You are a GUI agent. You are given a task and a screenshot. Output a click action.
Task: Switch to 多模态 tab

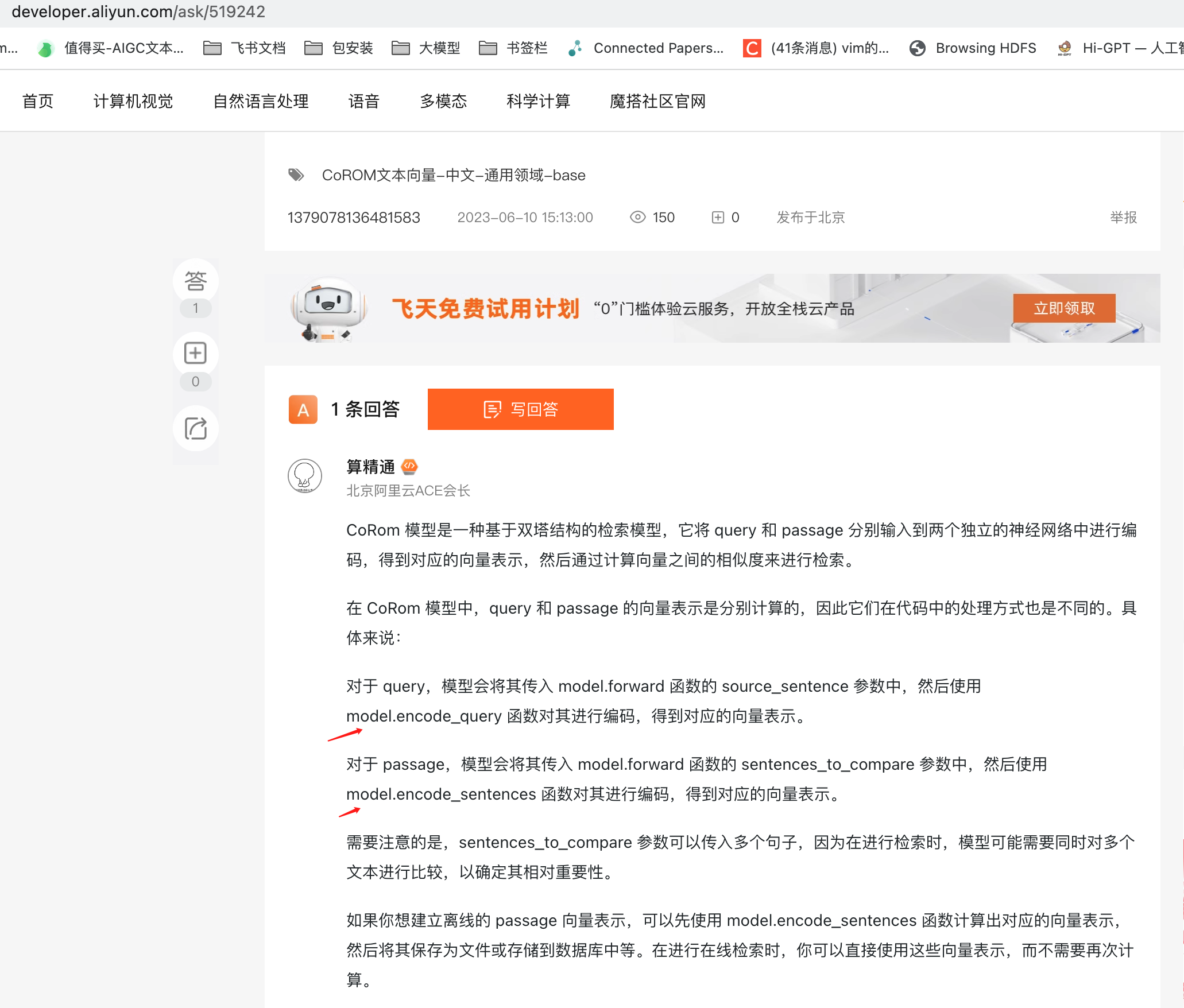click(x=443, y=102)
